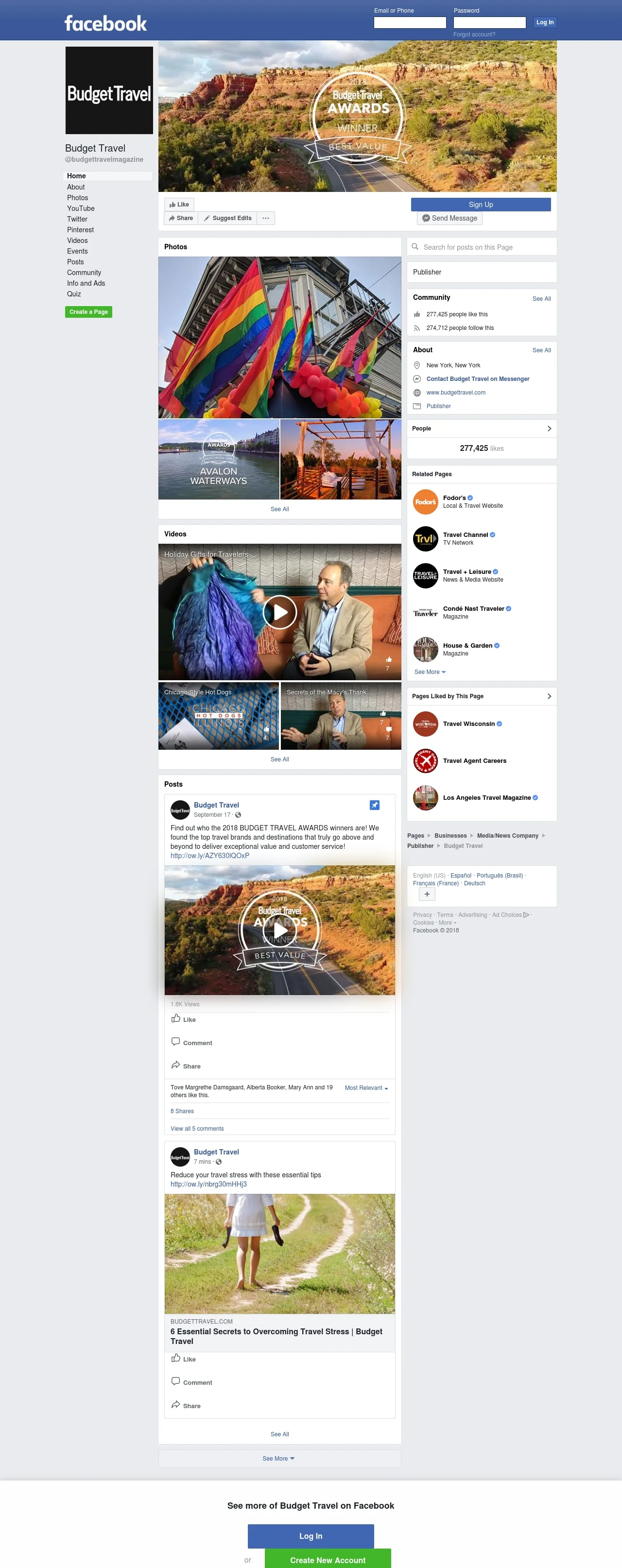The width and height of the screenshot is (622, 1568).
Task: Click the Travel Wisconsin page logo
Action: tap(425, 724)
